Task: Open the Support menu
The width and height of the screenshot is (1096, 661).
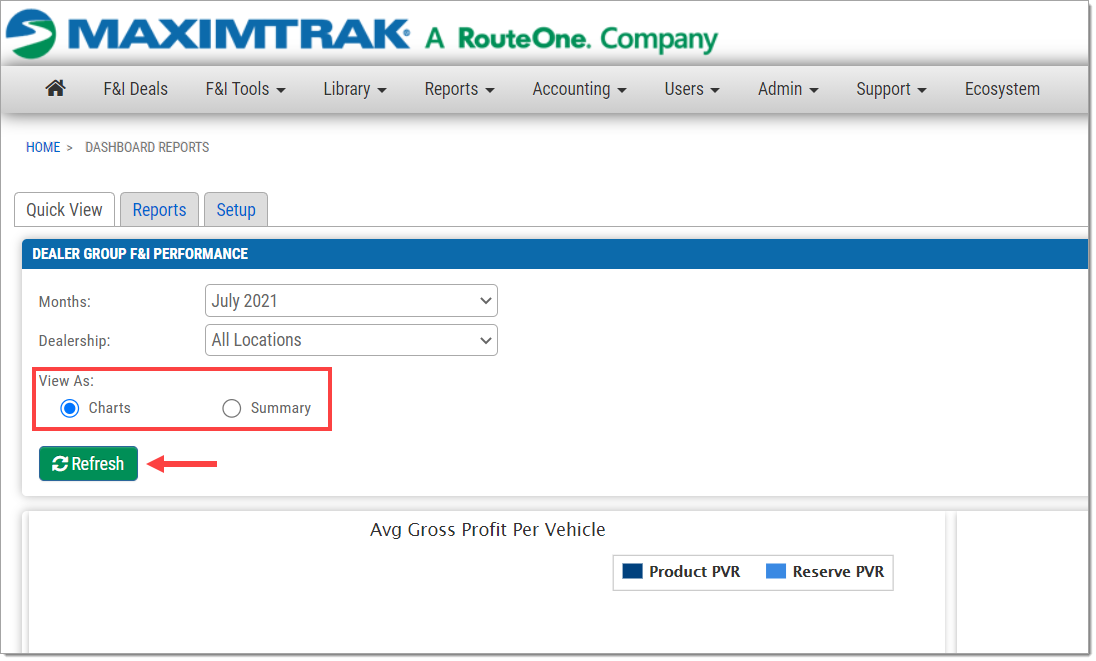Action: tap(891, 89)
